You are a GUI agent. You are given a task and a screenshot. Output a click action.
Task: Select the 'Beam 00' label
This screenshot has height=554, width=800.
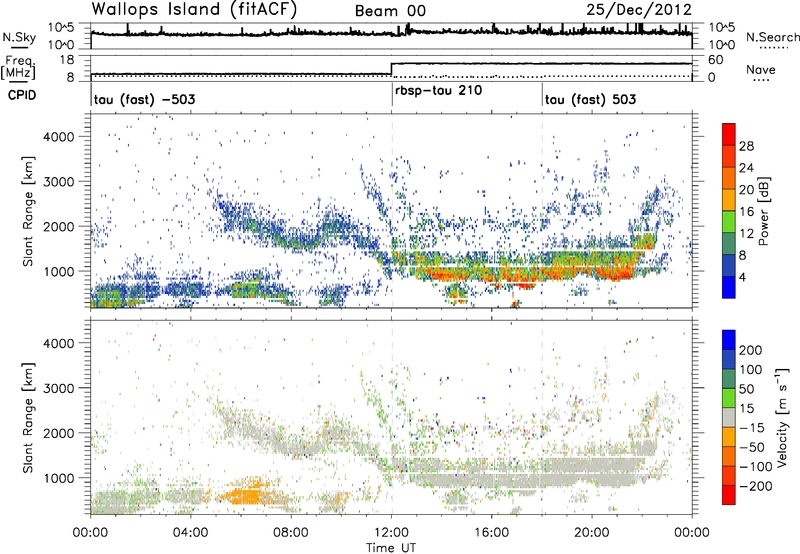pos(390,11)
